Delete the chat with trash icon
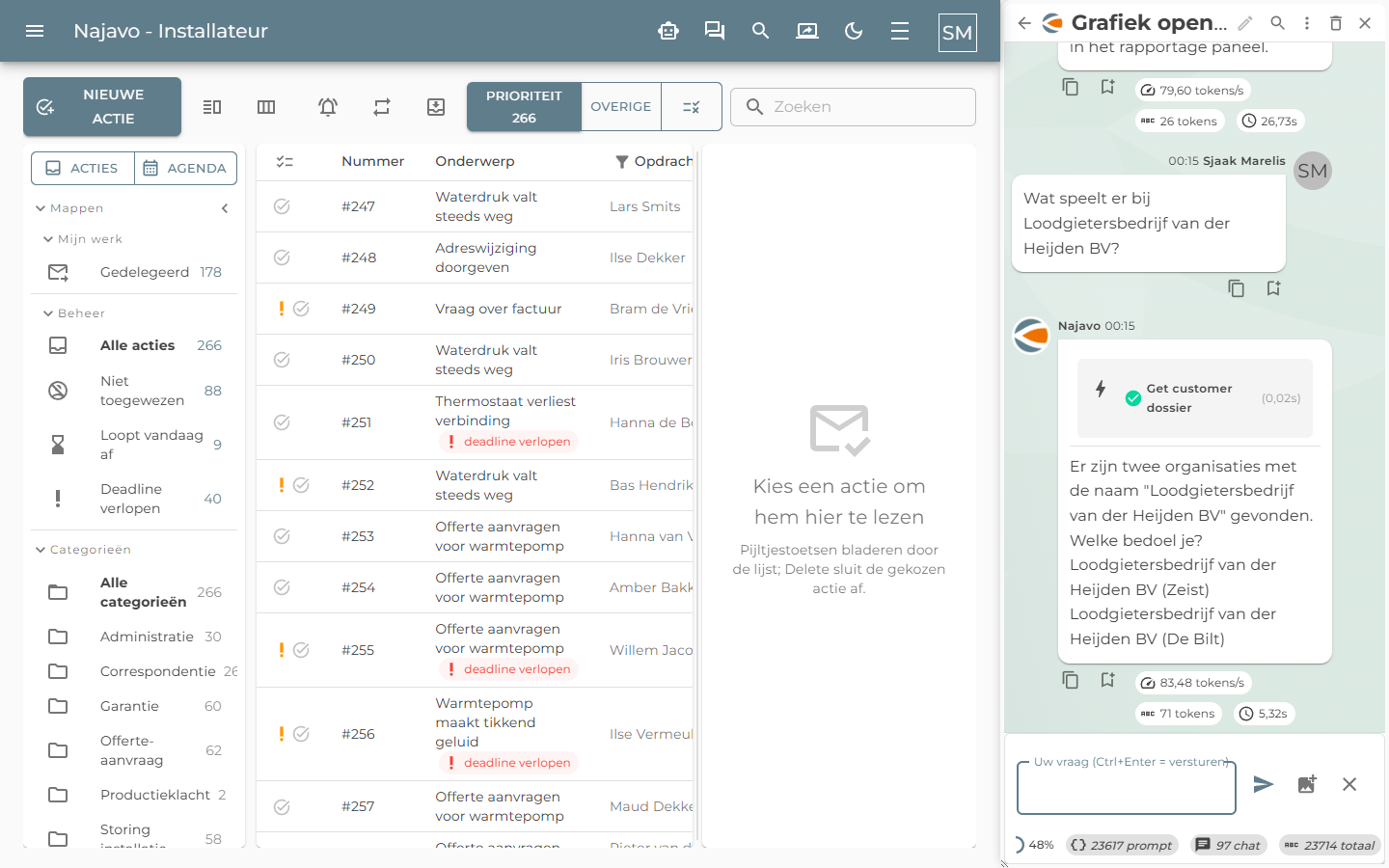This screenshot has width=1389, height=868. [1336, 23]
